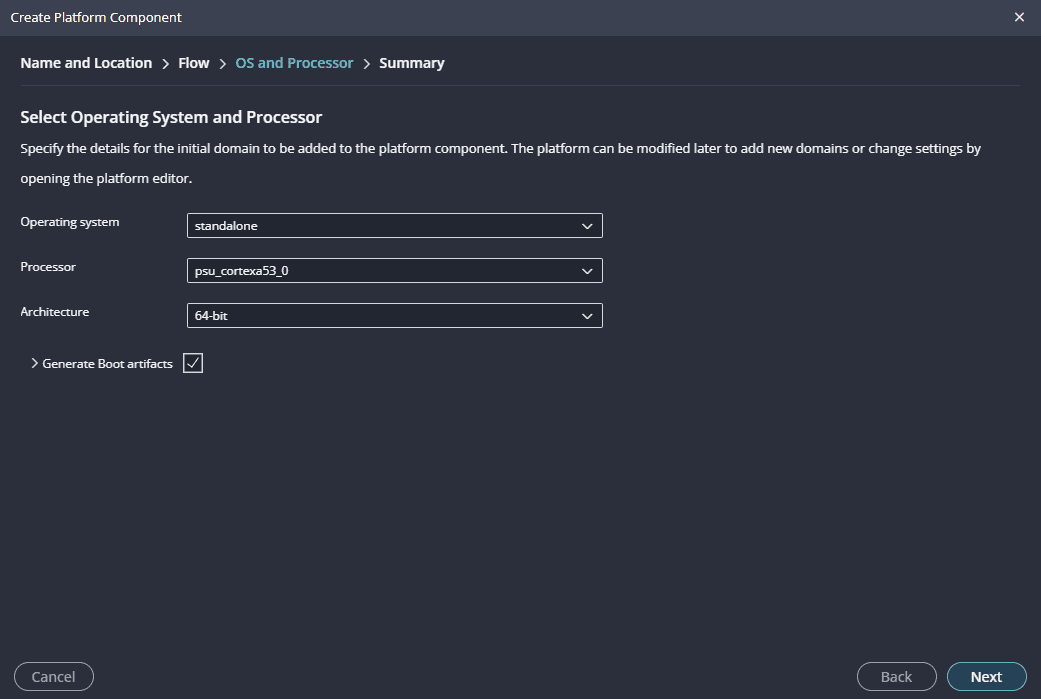Click chevron separator after Flow

[222, 64]
